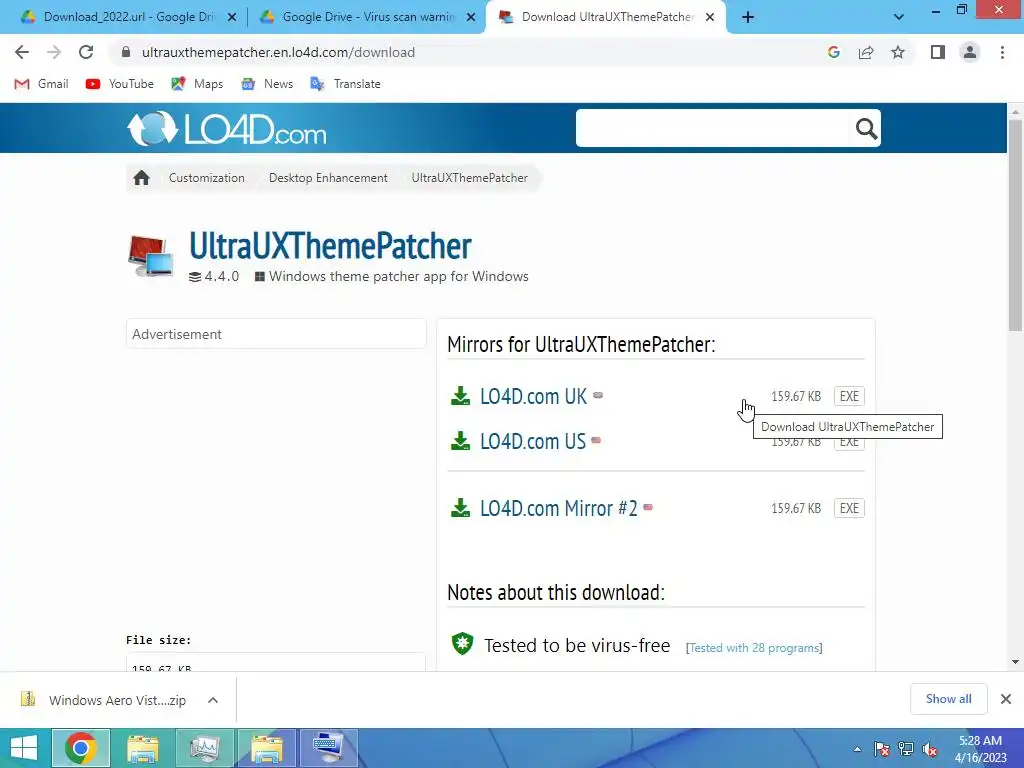
Task: Open the Gmail bookmark
Action: click(41, 84)
